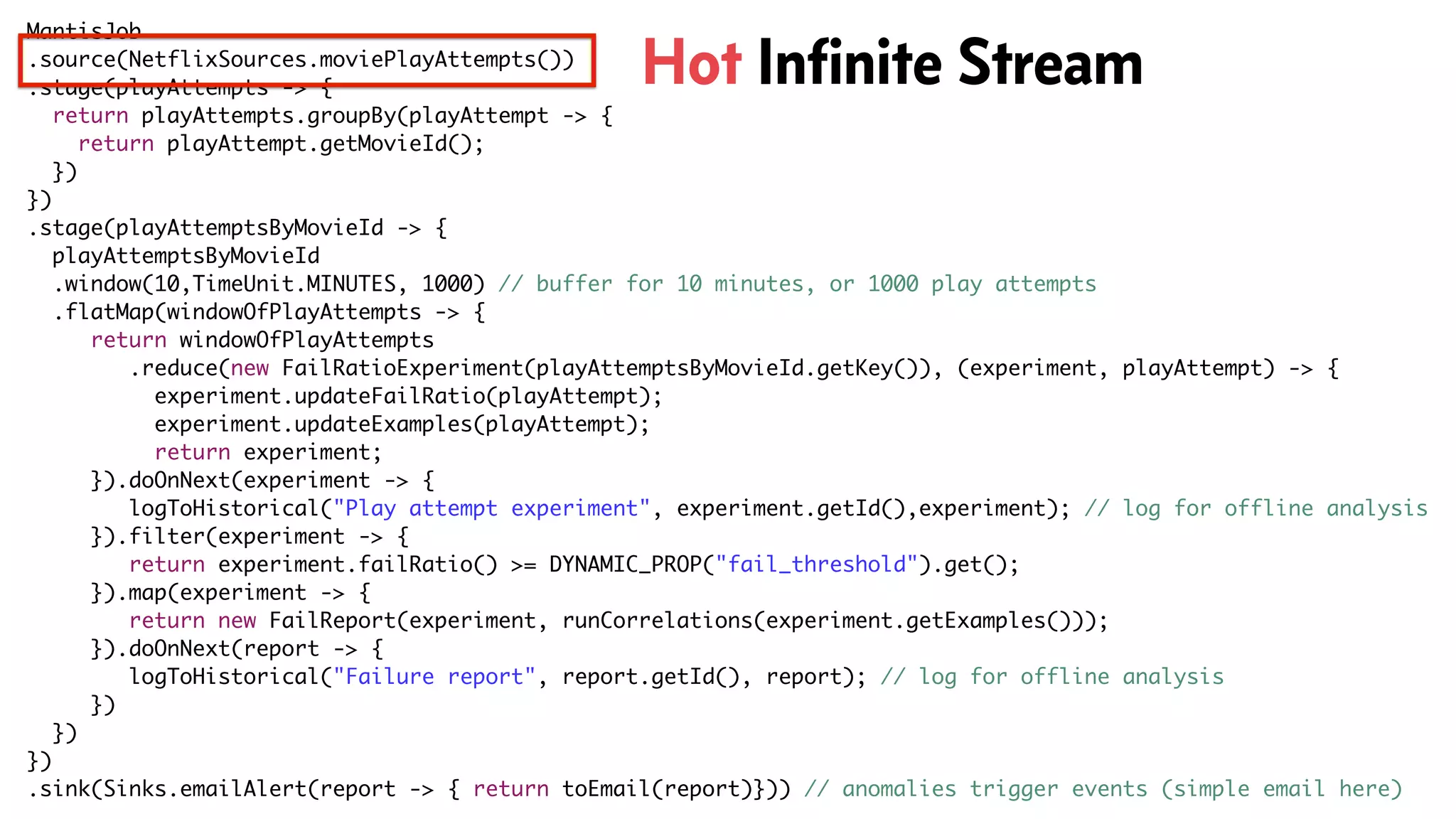Click '.sink(Sinks.emailAlert(report' code
The width and height of the screenshot is (1456, 819).
pos(212,789)
